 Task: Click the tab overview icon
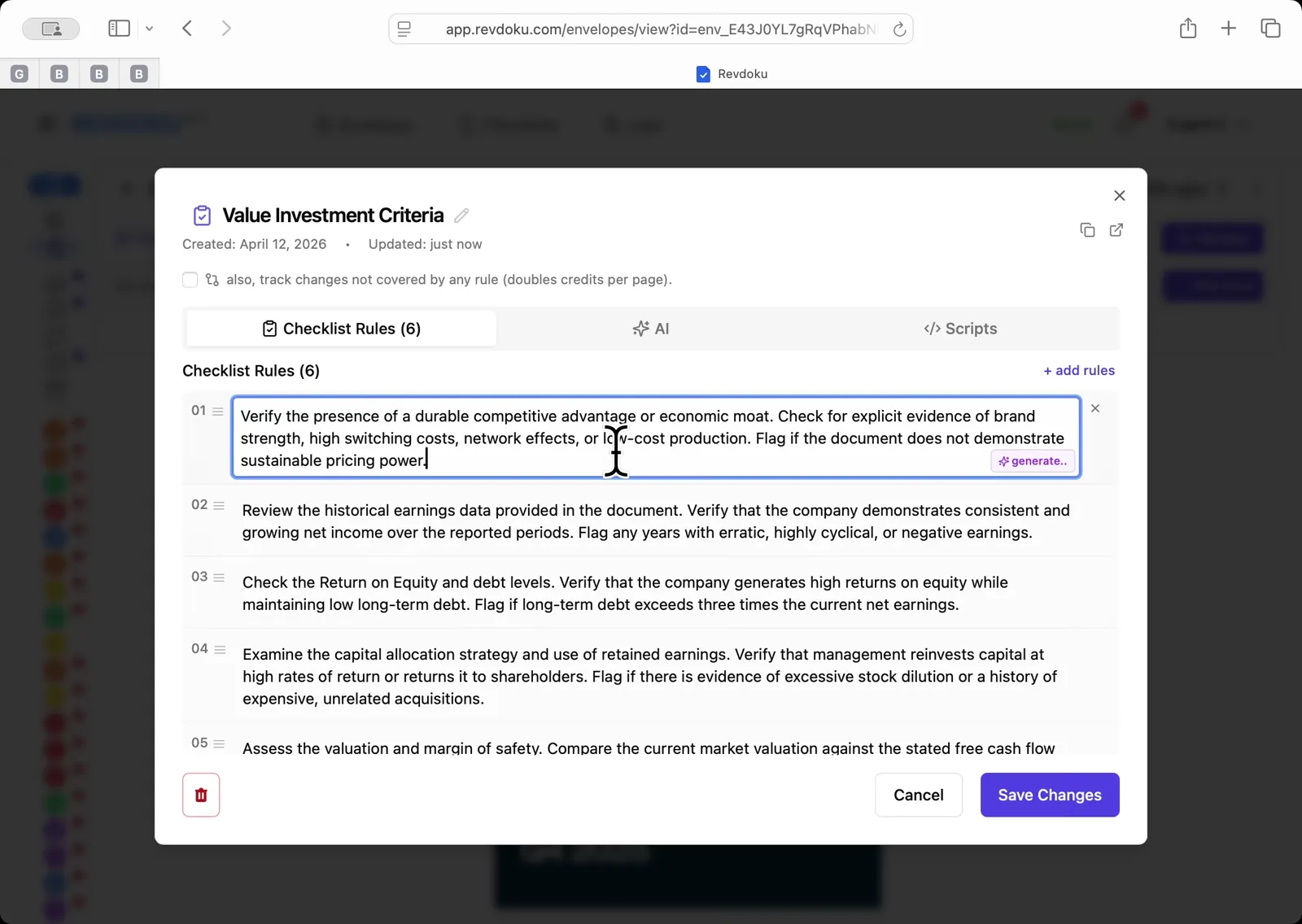(x=1269, y=28)
